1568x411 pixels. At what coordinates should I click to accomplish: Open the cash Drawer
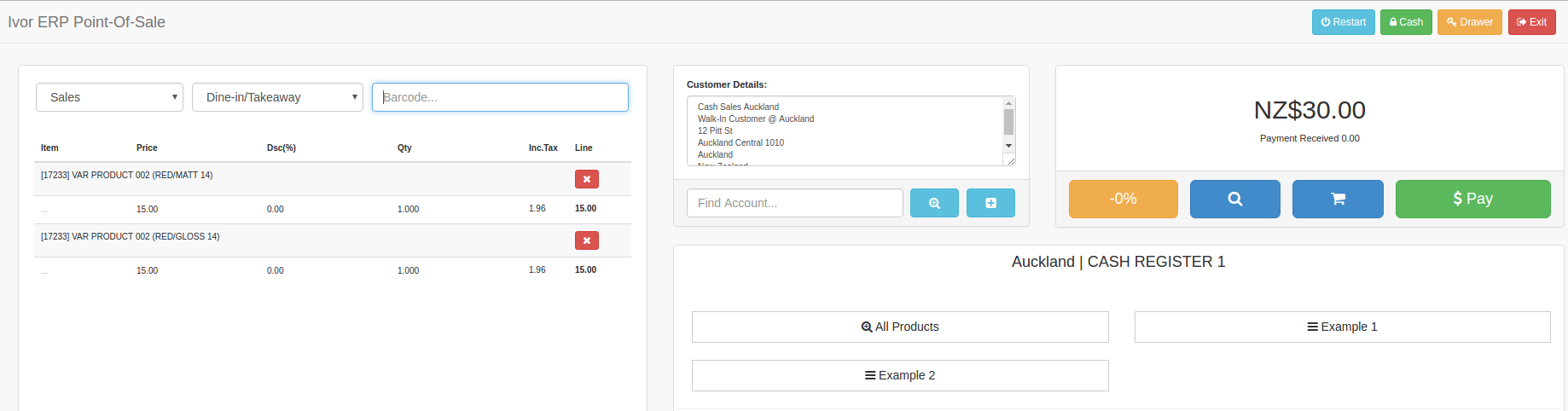click(1469, 22)
